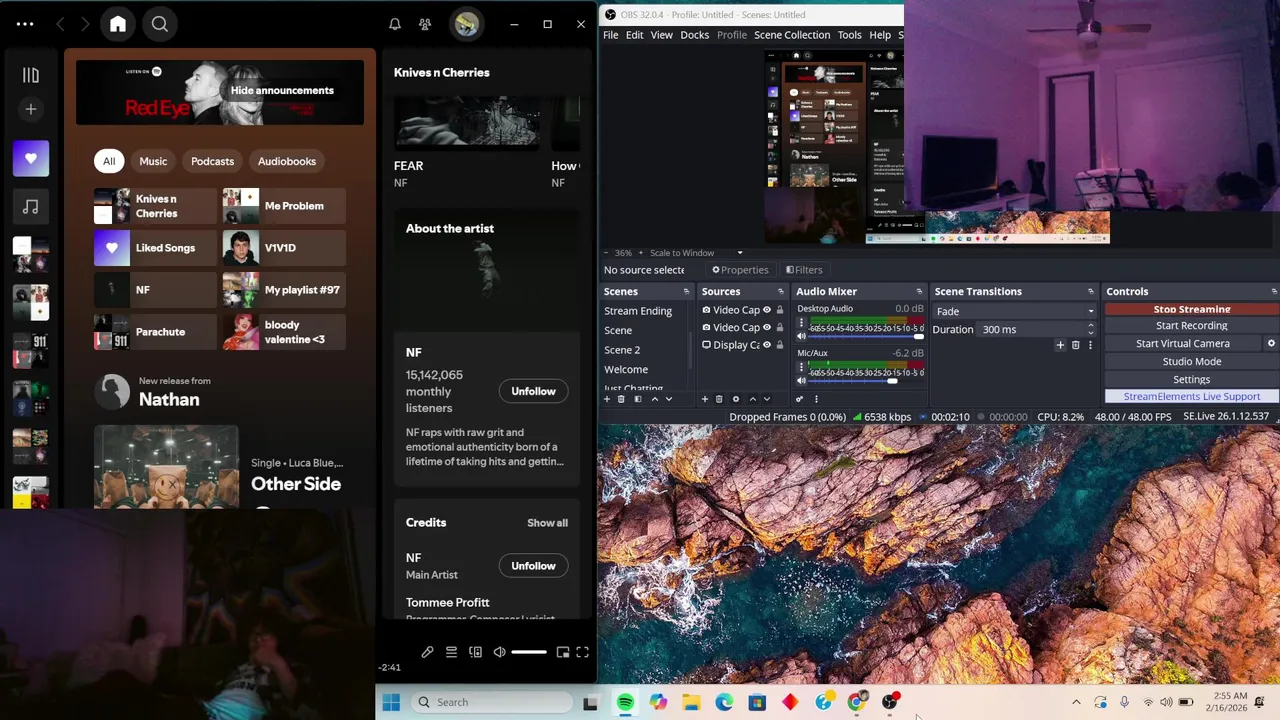Go to Spotify Home
The width and height of the screenshot is (1280, 720).
[x=118, y=24]
